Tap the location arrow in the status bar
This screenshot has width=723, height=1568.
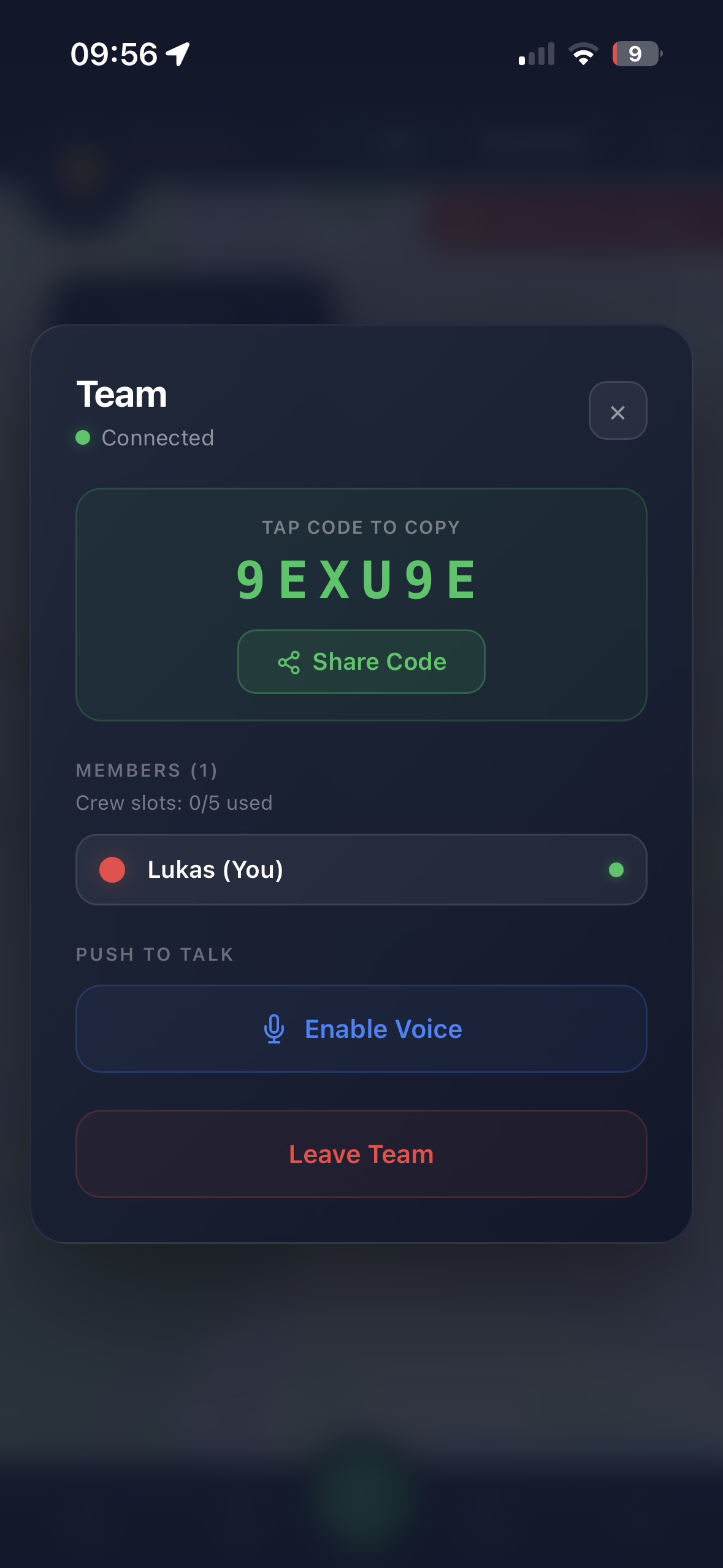[x=178, y=54]
